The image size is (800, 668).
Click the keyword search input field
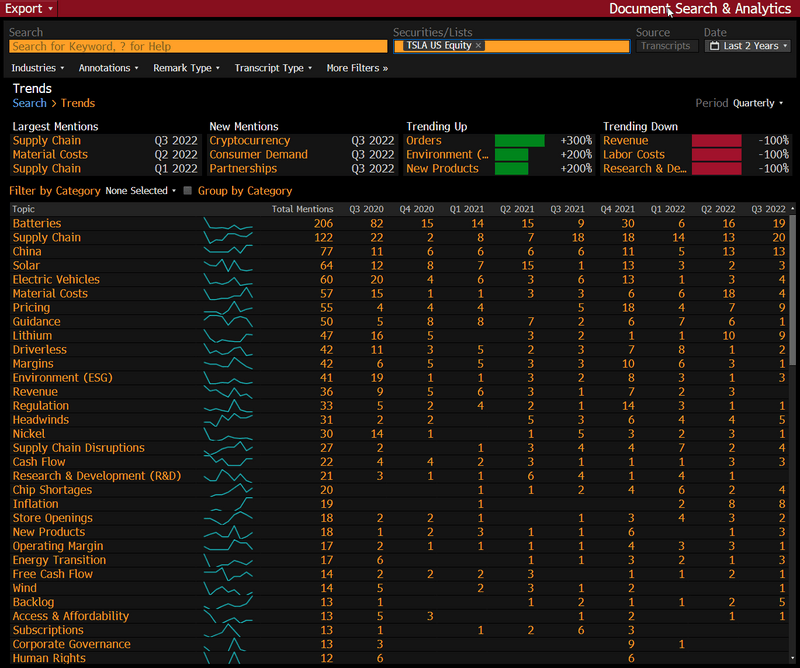(x=197, y=46)
